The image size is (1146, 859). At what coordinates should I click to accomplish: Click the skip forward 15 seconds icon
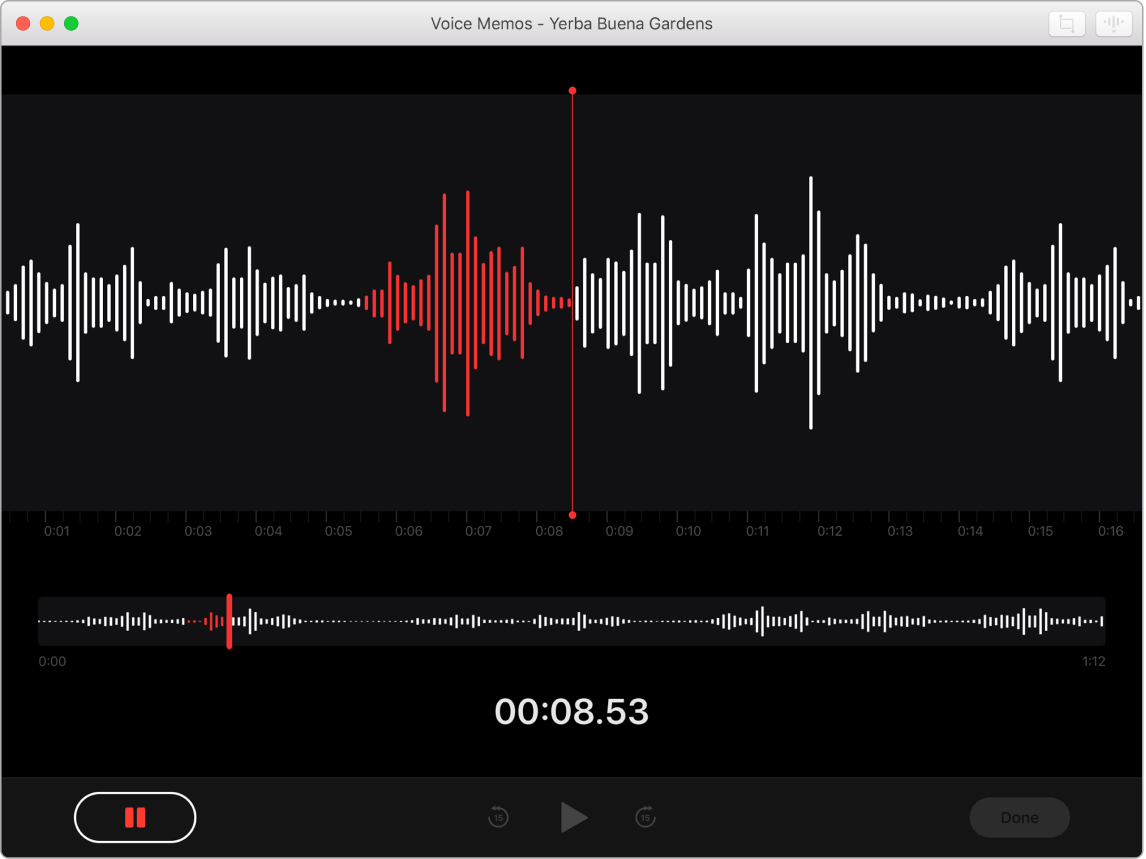tap(645, 817)
